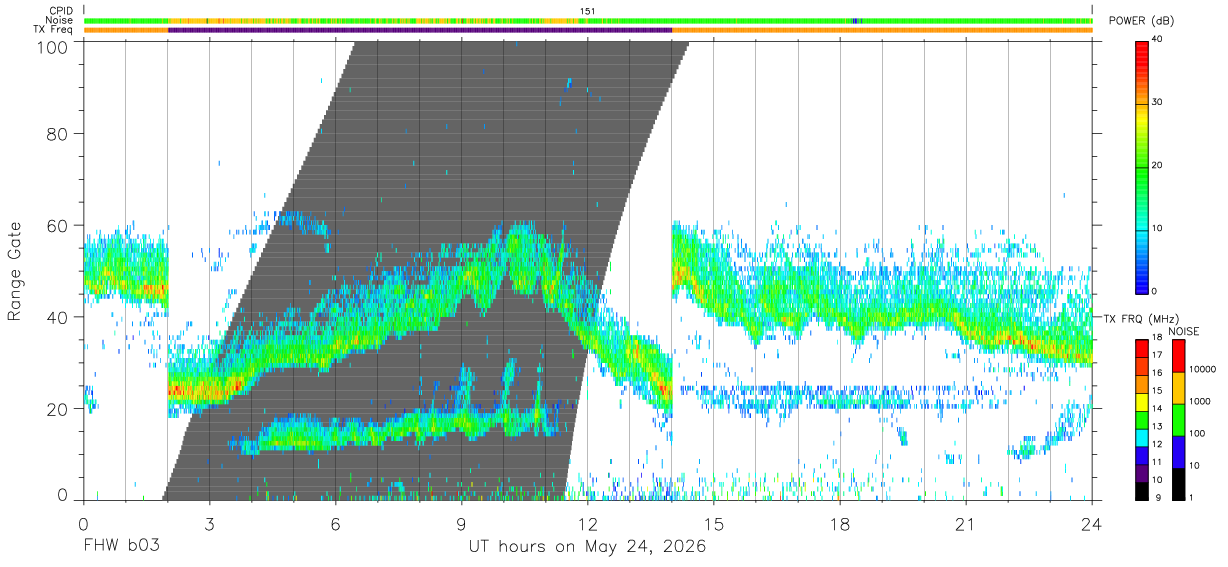The width and height of the screenshot is (1228, 567).
Task: Click the POWER (dB) colorbar title
Action: pyautogui.click(x=1141, y=21)
